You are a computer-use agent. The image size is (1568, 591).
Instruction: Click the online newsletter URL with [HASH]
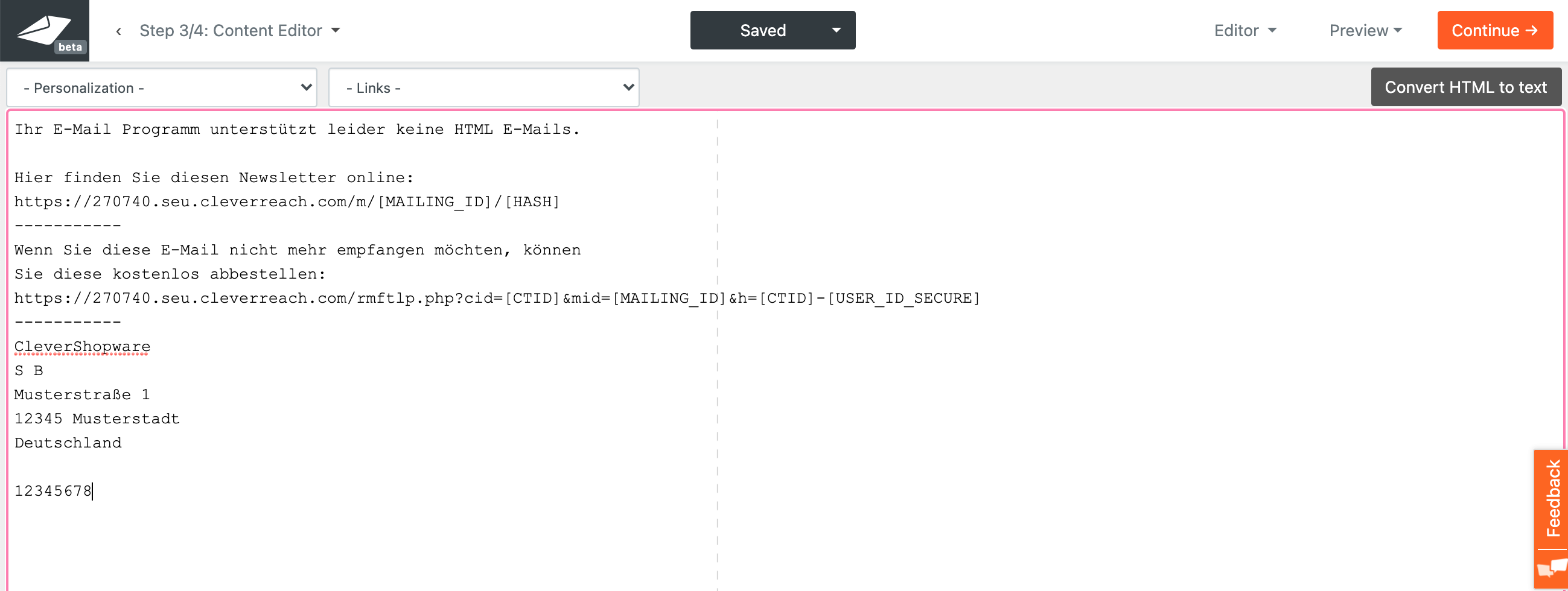[x=286, y=202]
